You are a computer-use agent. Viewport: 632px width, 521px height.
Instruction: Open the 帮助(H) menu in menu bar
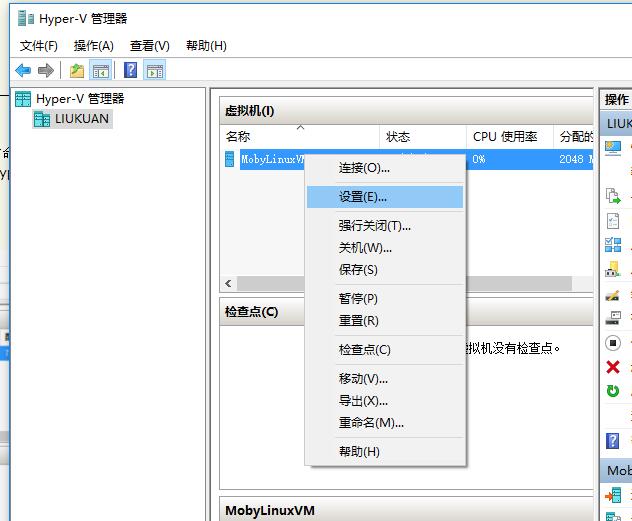pyautogui.click(x=206, y=46)
